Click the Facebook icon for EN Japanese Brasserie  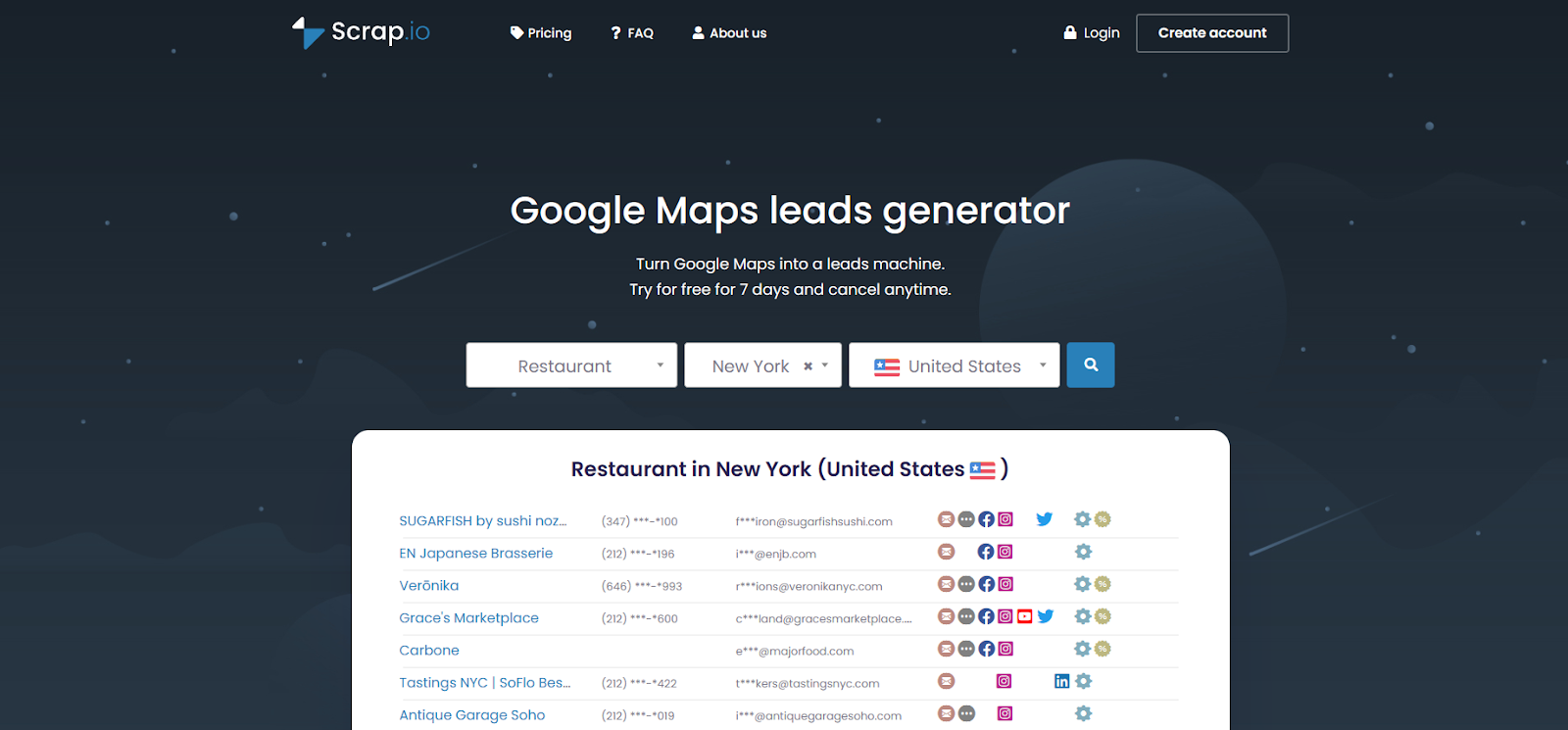pyautogui.click(x=986, y=552)
